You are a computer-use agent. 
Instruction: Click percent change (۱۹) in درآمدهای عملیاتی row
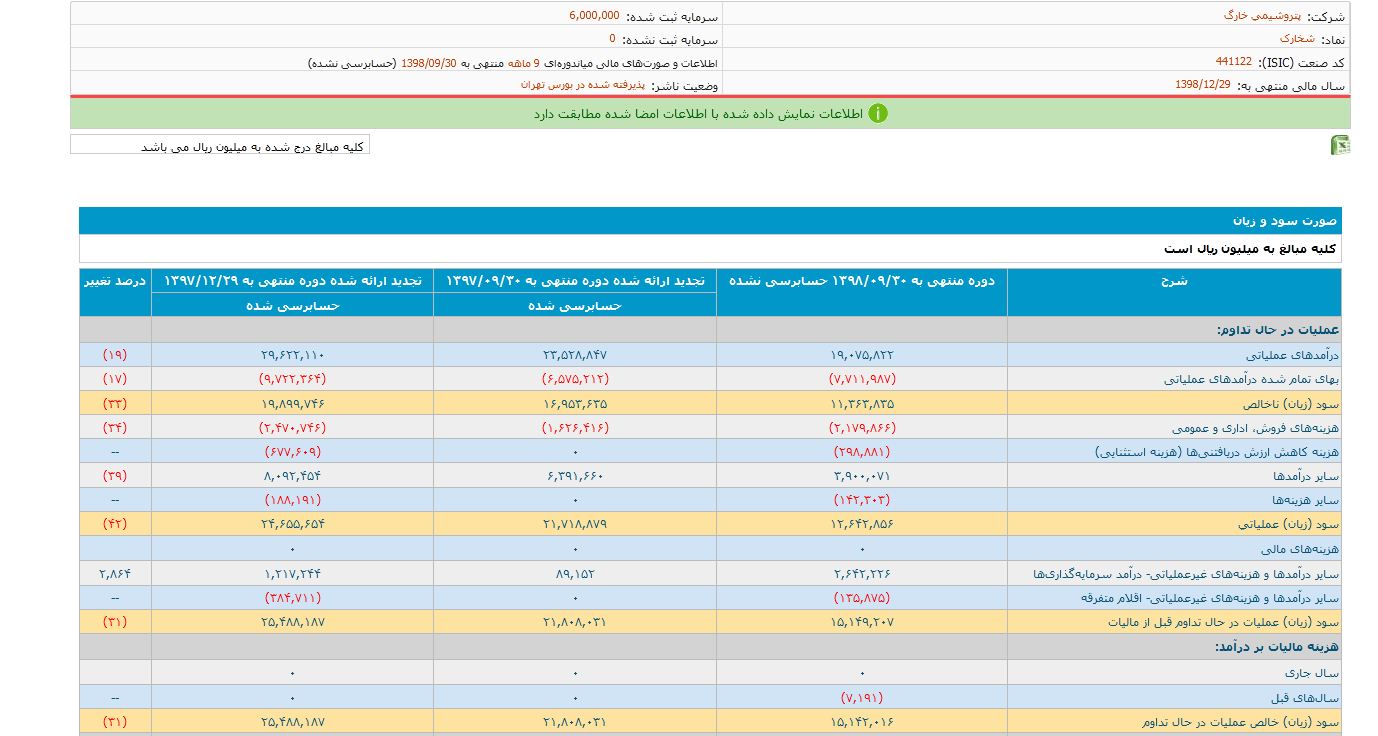click(116, 355)
